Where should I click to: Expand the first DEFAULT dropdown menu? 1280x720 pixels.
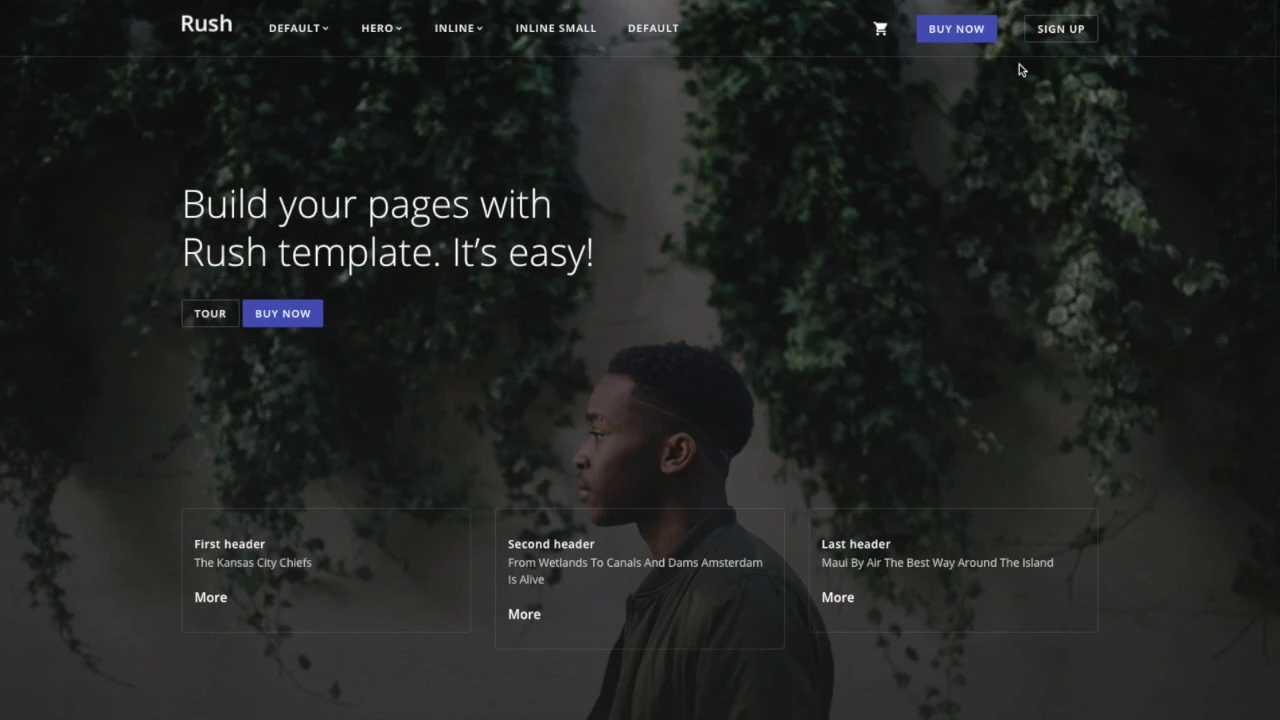coord(298,28)
